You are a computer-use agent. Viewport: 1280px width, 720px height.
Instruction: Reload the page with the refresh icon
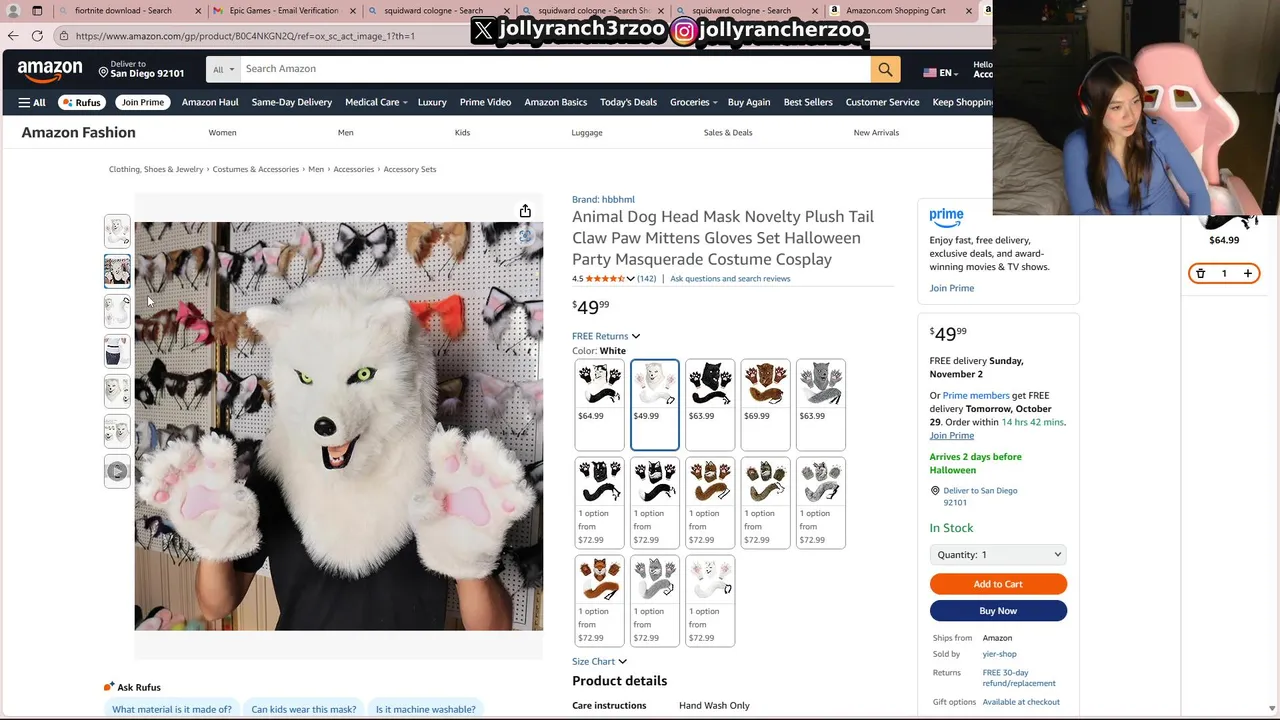37,36
